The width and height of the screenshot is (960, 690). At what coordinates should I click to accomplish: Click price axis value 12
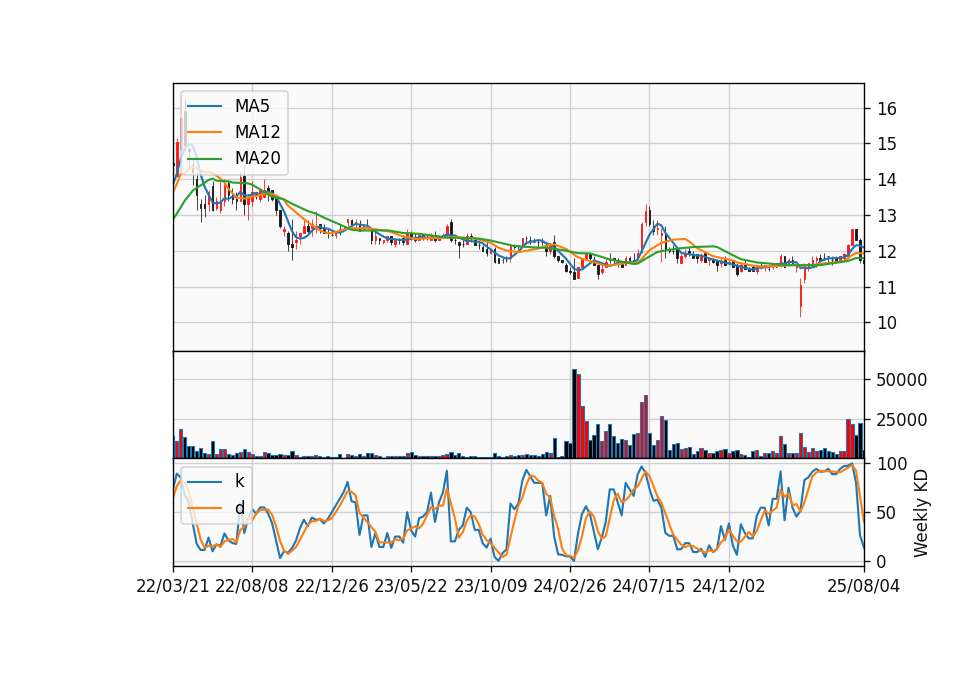[x=887, y=252]
